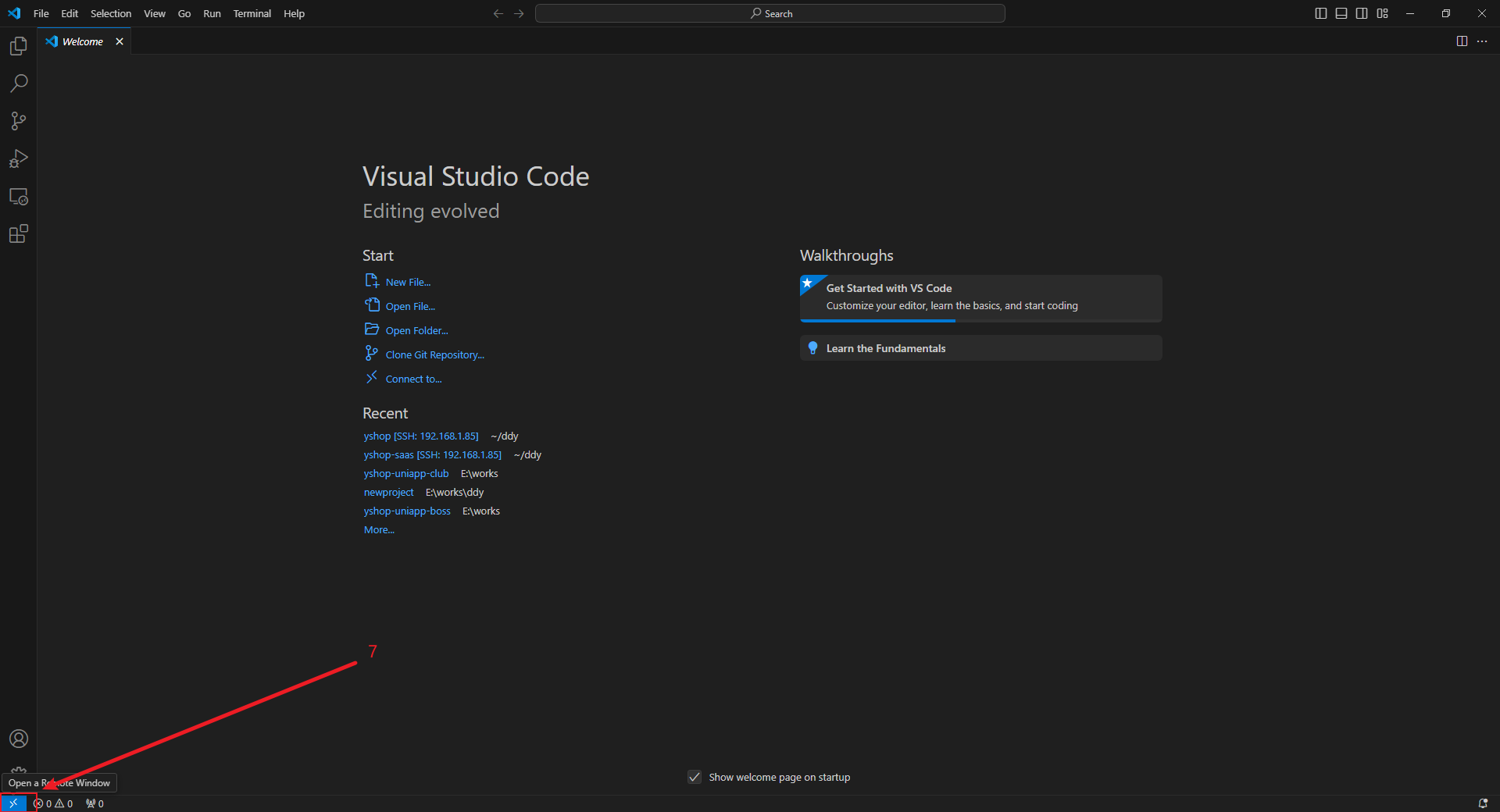Open the Go menu
Screen dimensions: 1500x812
(184, 13)
